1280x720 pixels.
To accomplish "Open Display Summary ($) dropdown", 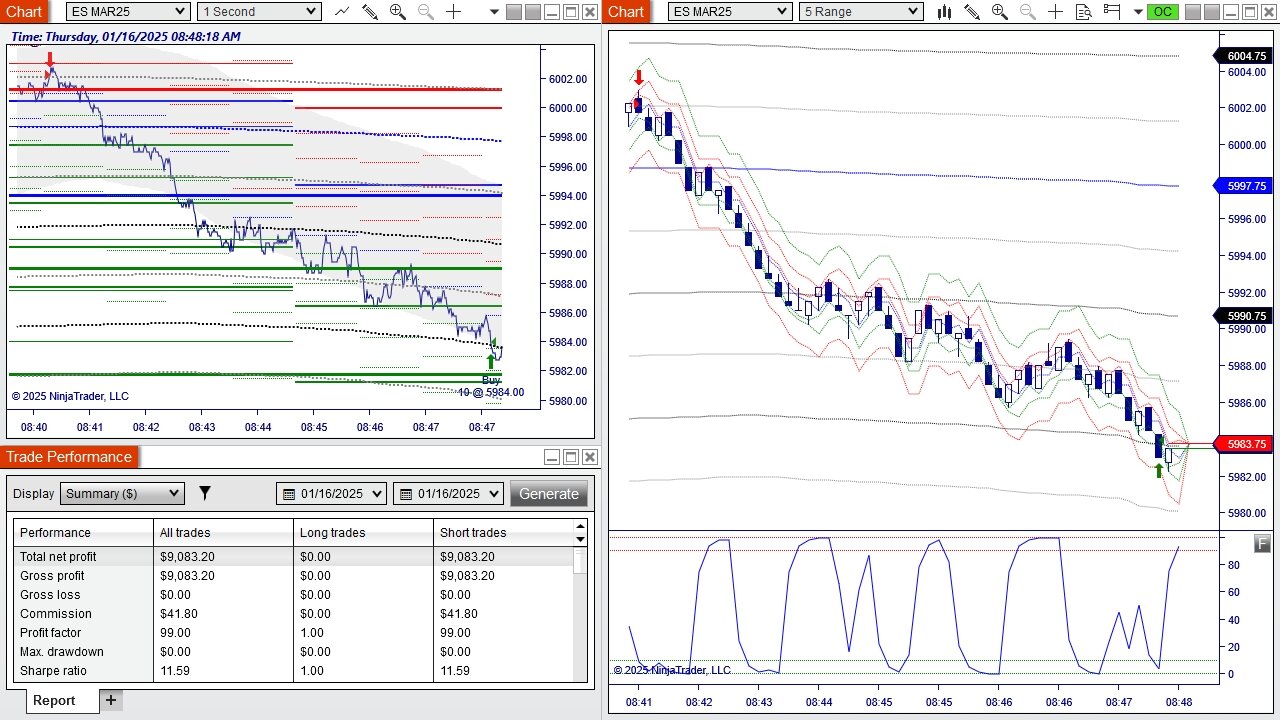I will [122, 493].
